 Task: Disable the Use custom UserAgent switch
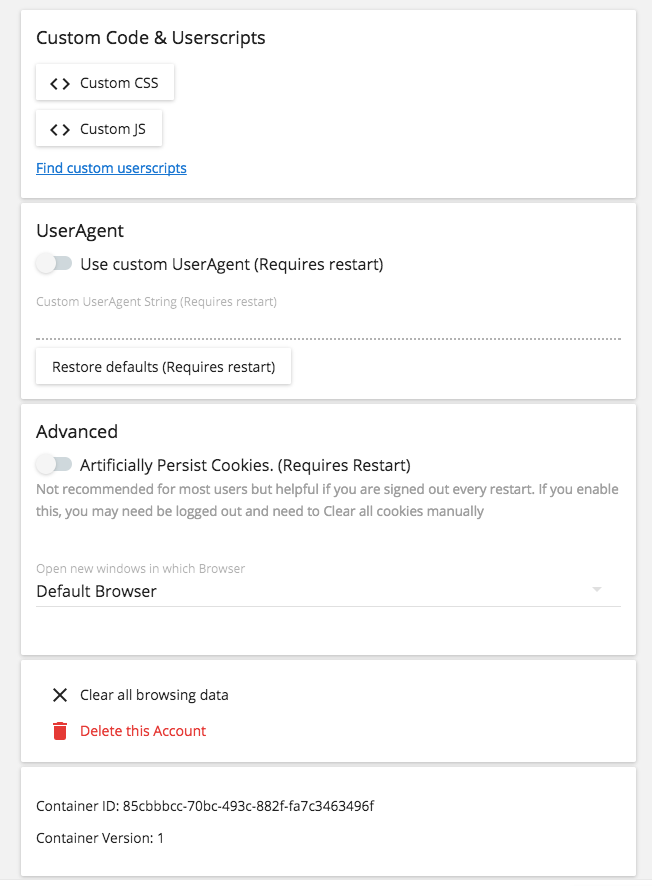click(x=55, y=262)
